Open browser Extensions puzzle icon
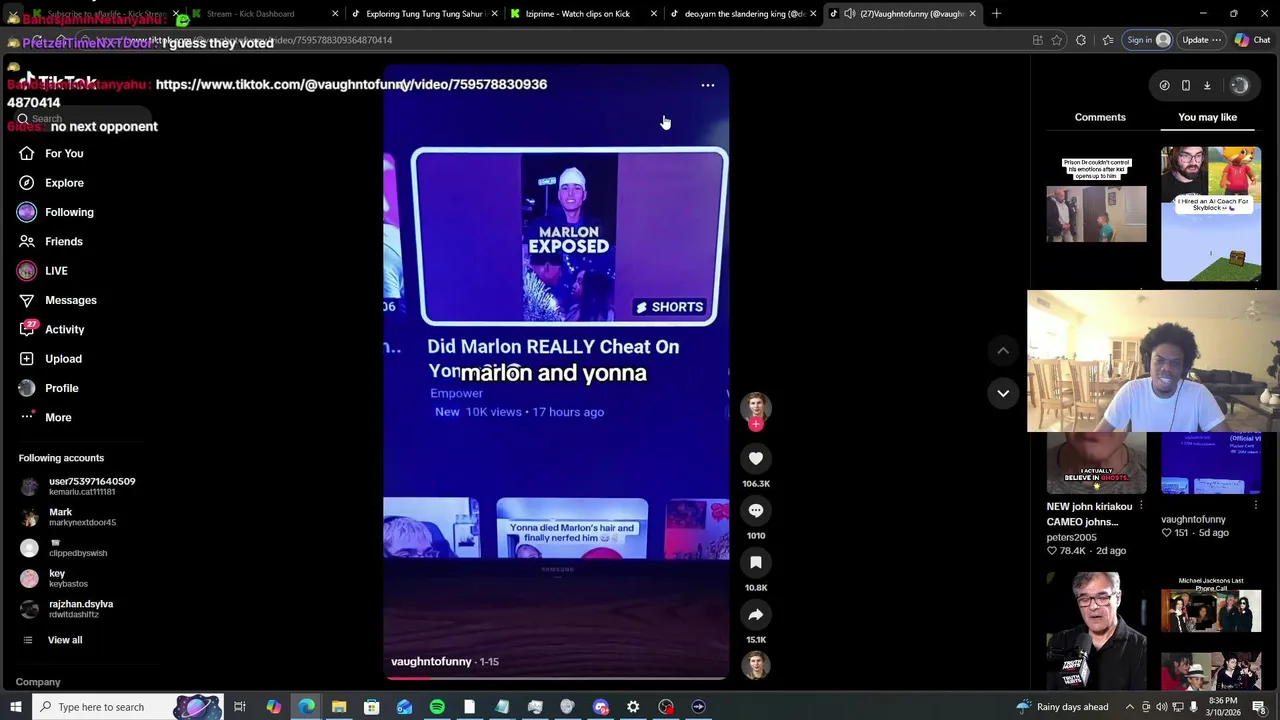This screenshot has width=1280, height=720. click(x=1081, y=40)
